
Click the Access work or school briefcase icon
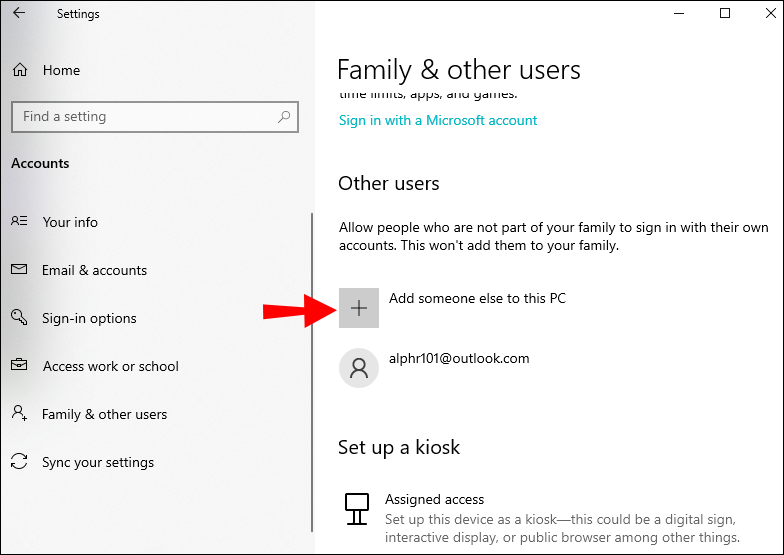[19, 366]
